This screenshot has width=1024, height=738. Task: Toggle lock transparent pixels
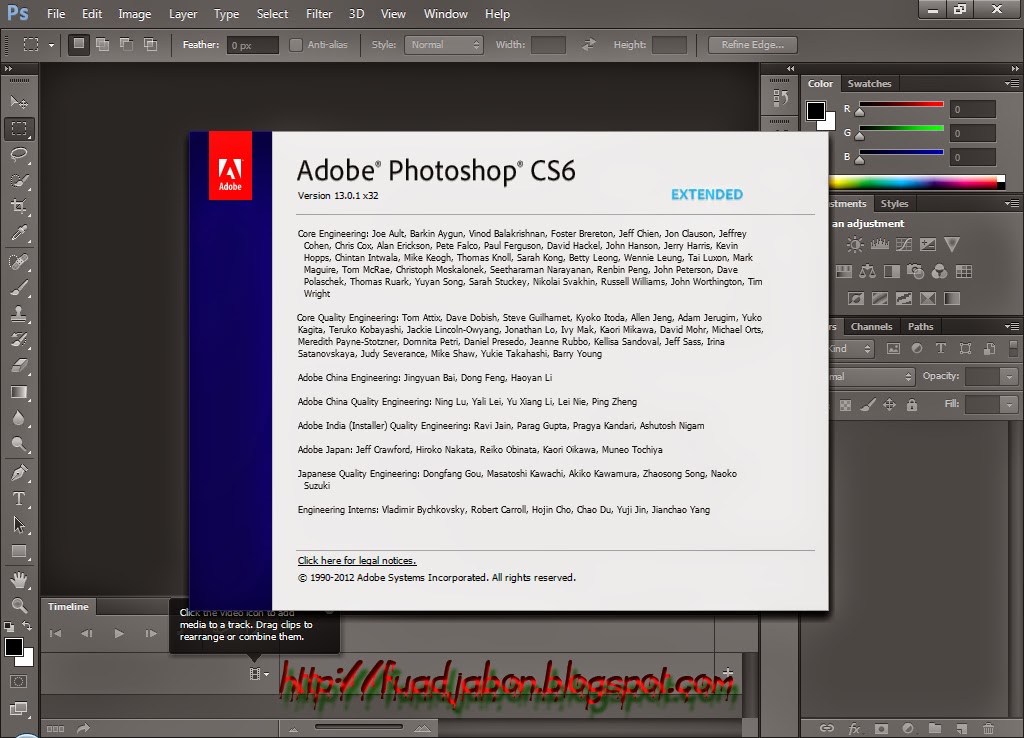[x=846, y=406]
